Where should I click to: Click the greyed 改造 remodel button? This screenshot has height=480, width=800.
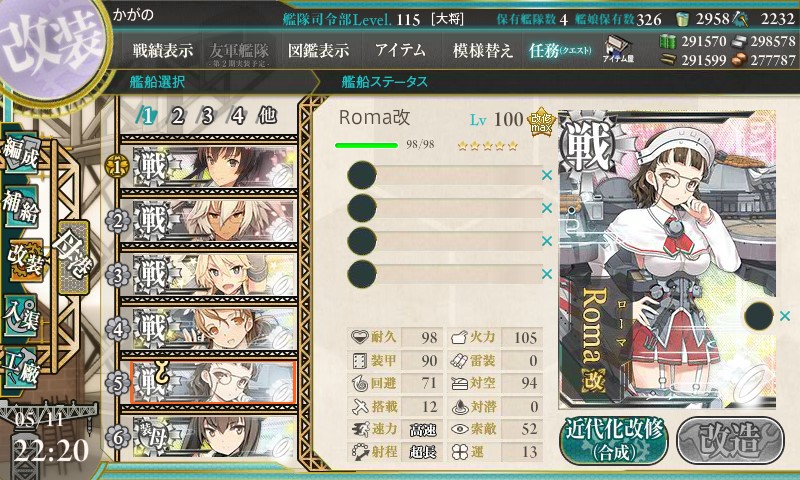[x=730, y=440]
